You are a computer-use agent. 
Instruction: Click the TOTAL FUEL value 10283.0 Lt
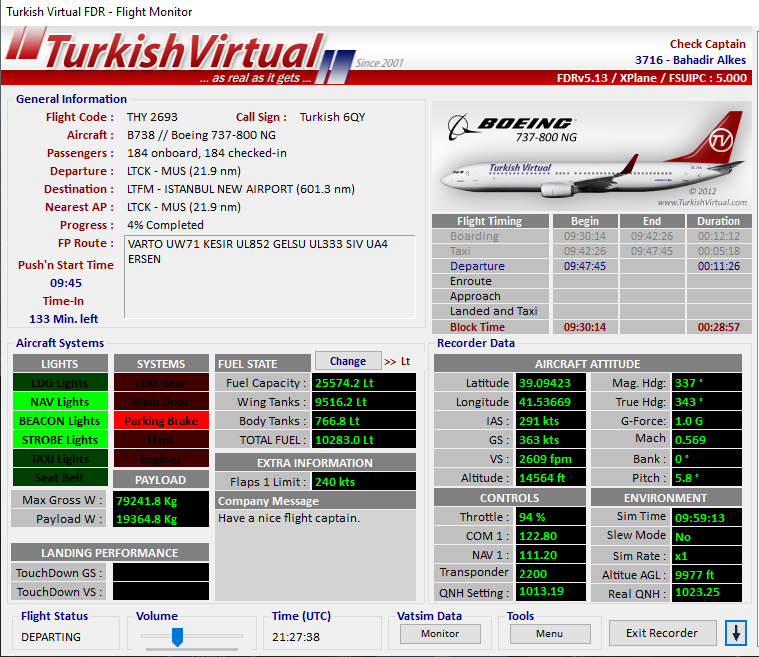(x=364, y=440)
